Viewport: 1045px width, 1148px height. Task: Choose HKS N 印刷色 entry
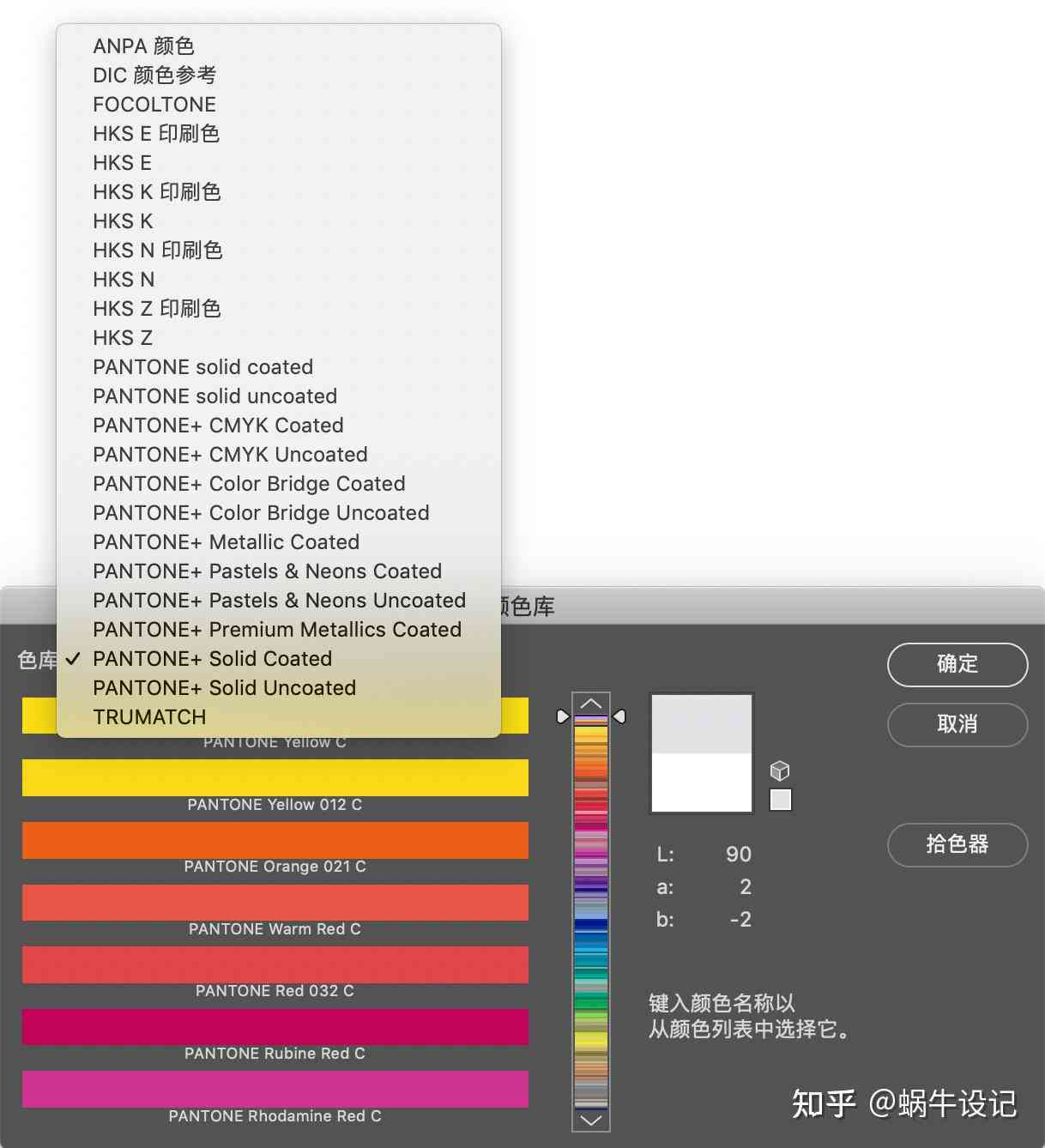click(279, 250)
